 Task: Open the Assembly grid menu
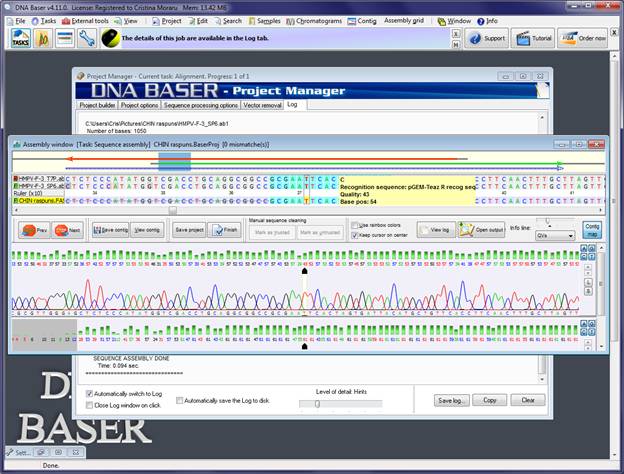404,20
